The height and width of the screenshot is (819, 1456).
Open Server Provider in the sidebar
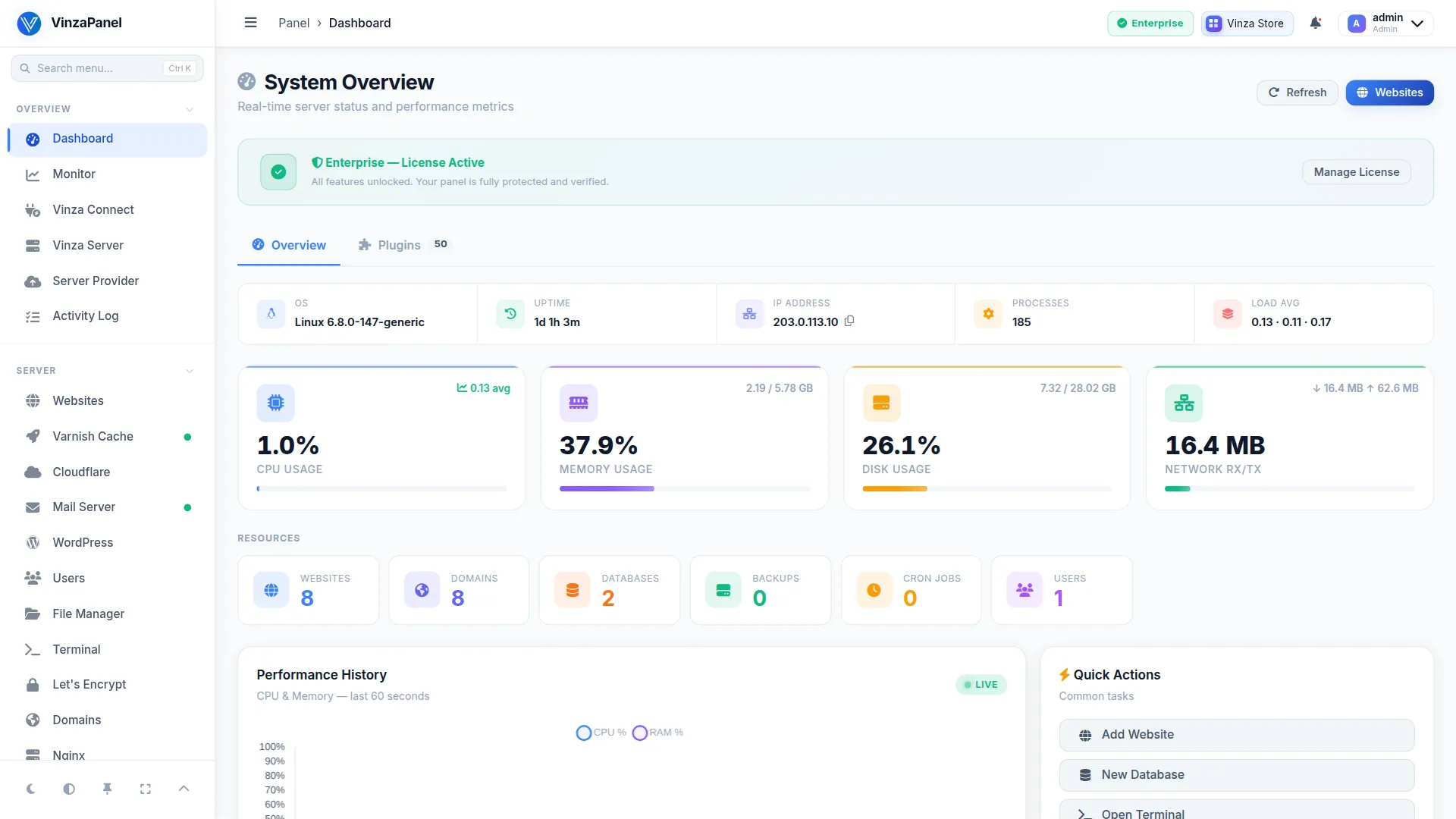coord(107,281)
